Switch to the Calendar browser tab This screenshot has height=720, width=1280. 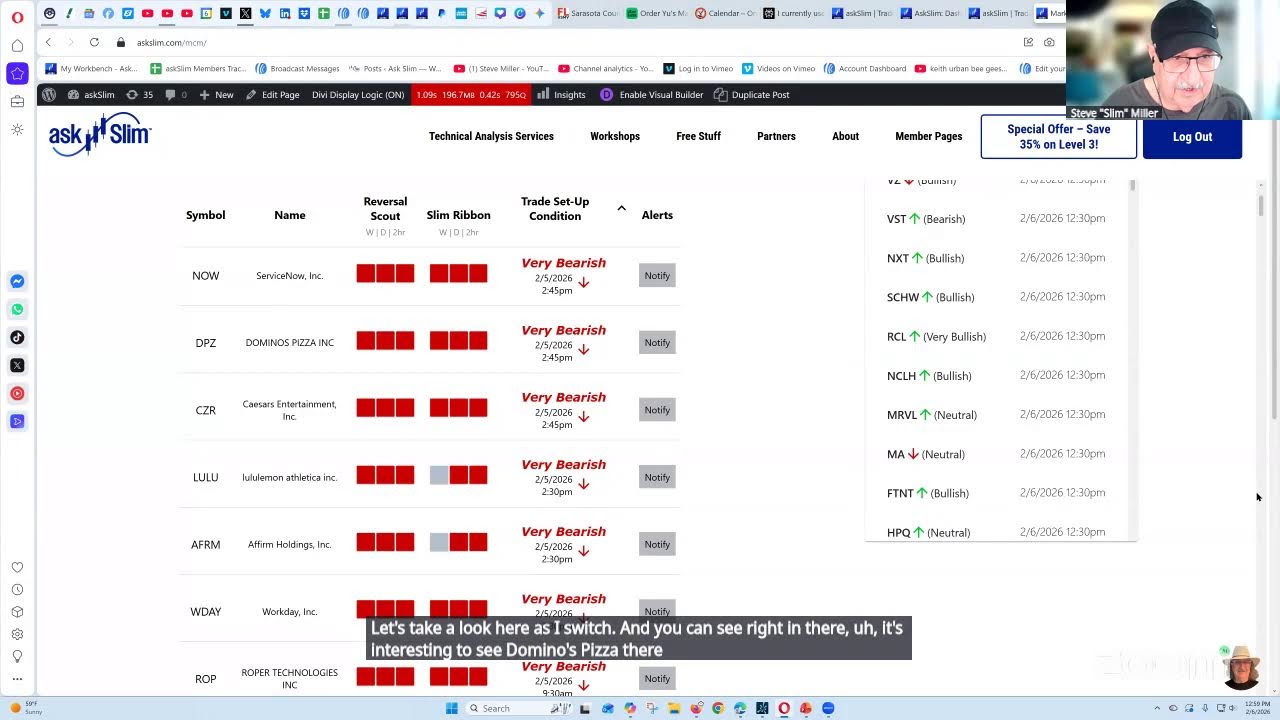coord(726,14)
